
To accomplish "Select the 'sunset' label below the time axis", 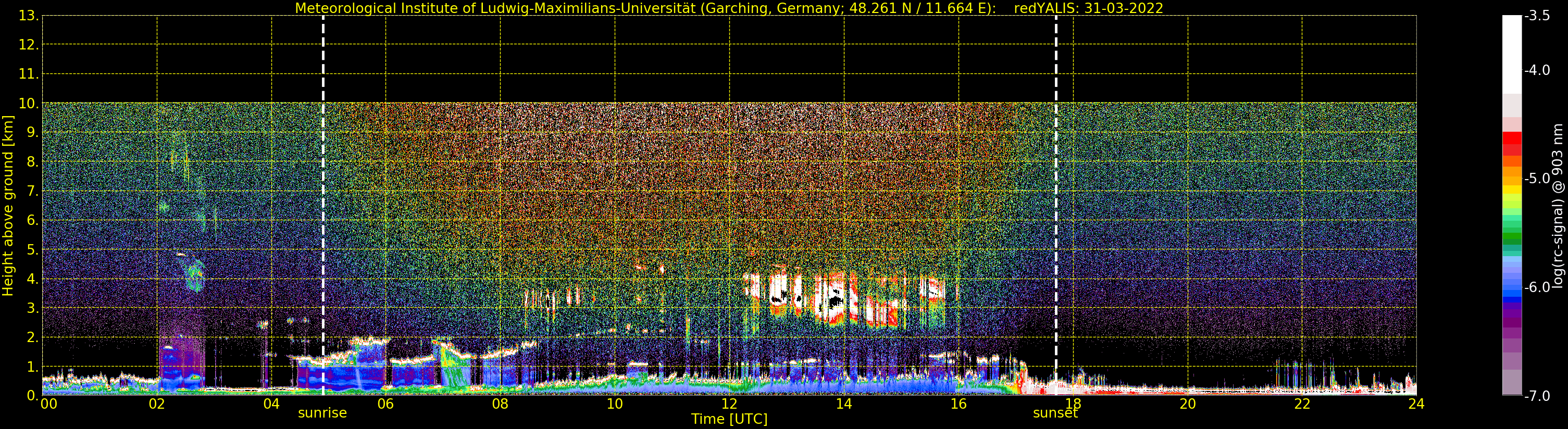I will tap(1055, 413).
